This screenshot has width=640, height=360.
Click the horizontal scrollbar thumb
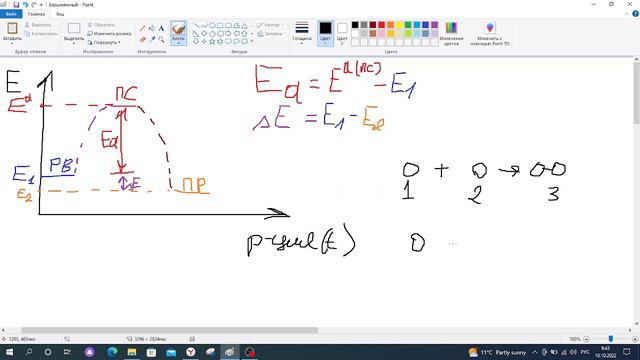point(169,330)
